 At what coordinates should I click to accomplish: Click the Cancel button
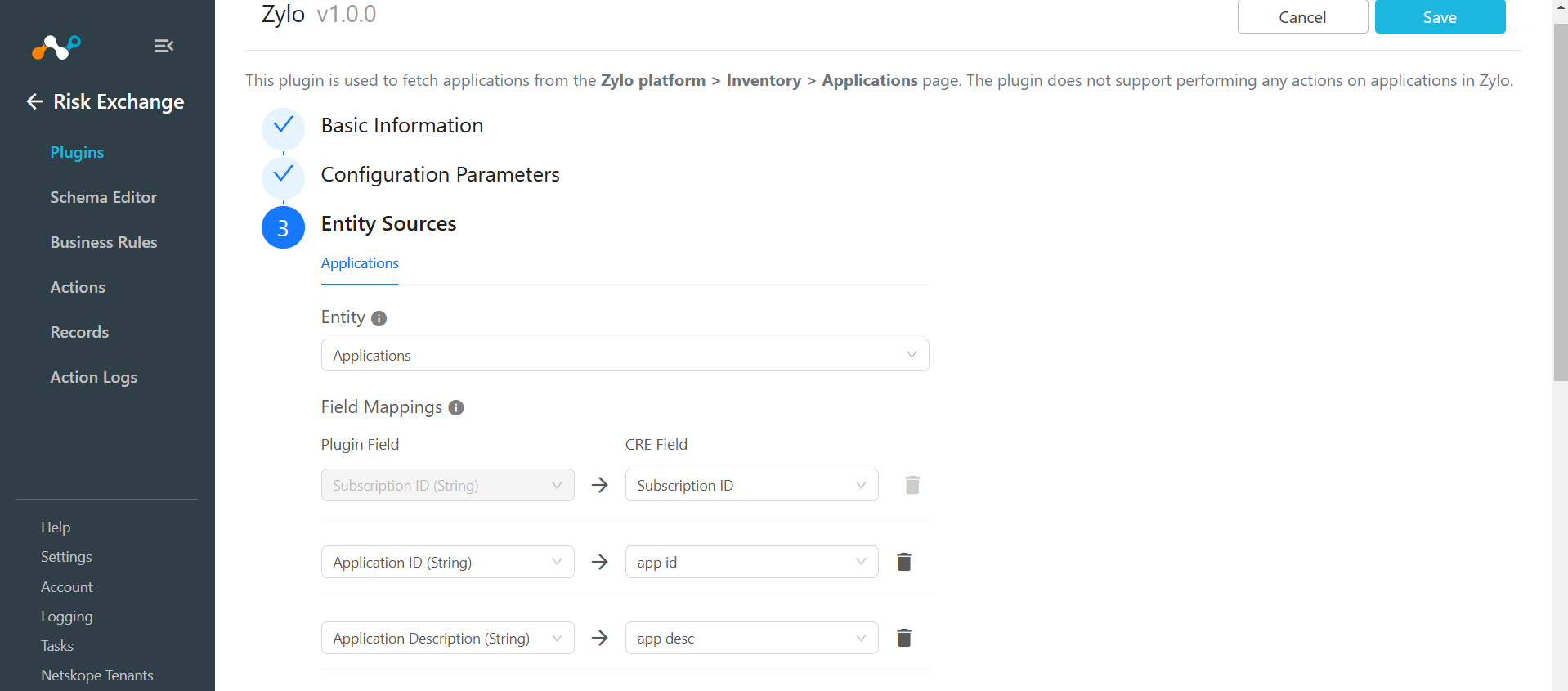point(1302,17)
